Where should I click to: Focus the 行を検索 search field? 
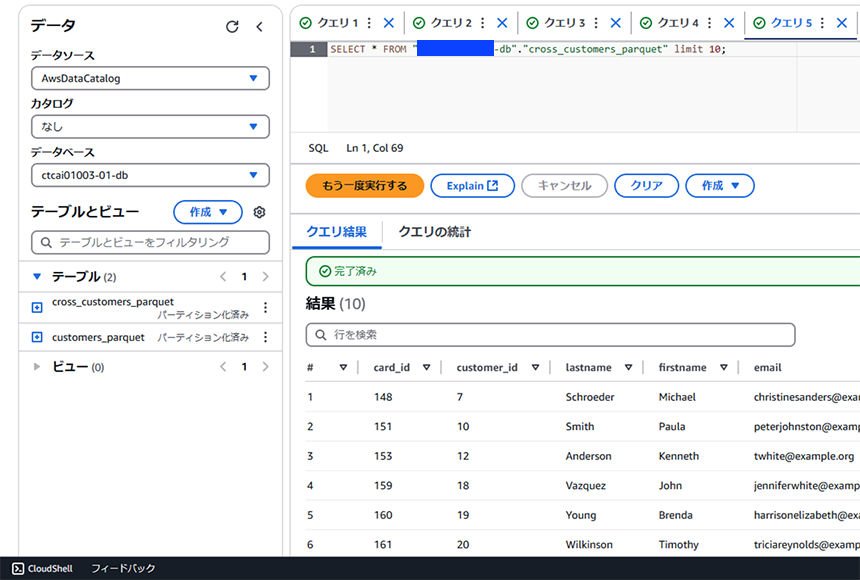(x=550, y=335)
